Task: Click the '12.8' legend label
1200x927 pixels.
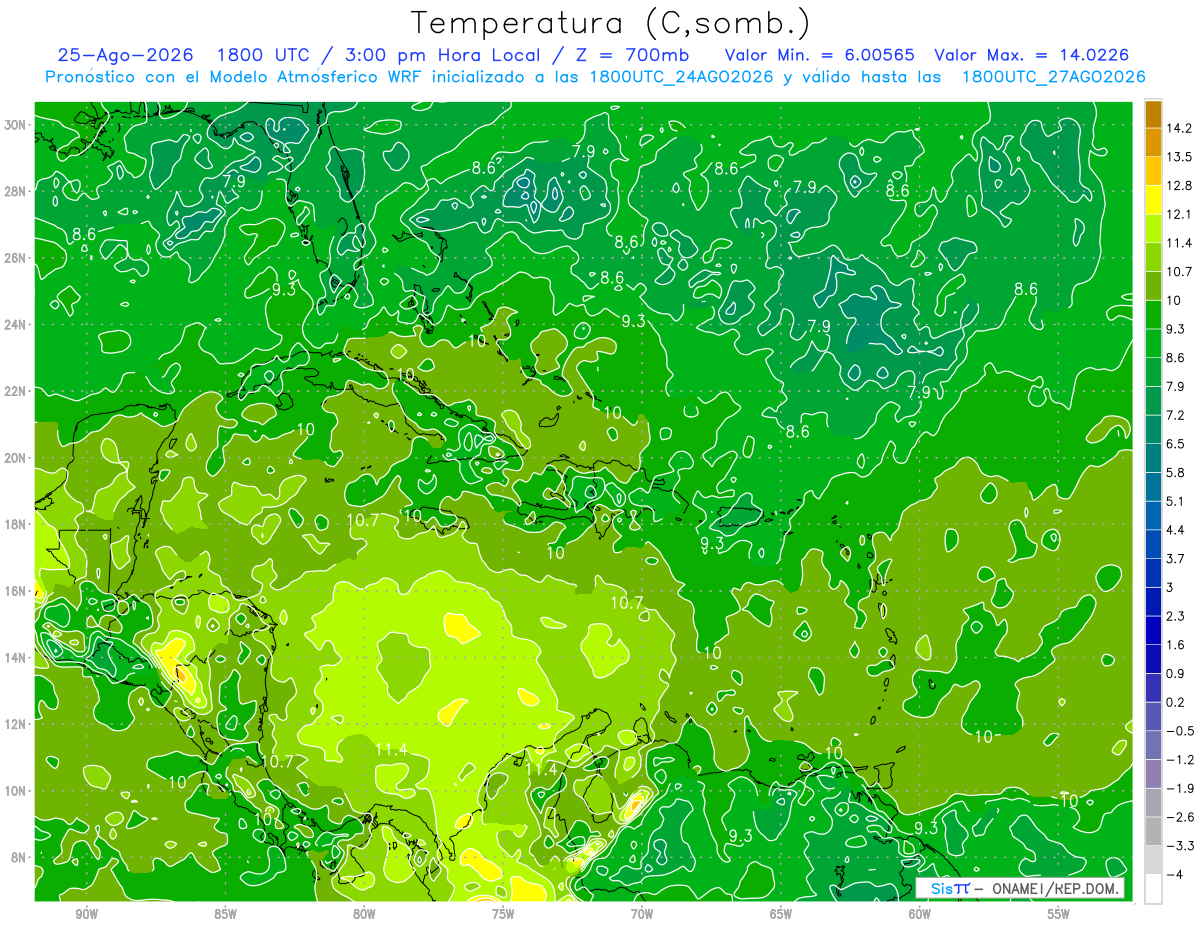Action: pos(1179,186)
